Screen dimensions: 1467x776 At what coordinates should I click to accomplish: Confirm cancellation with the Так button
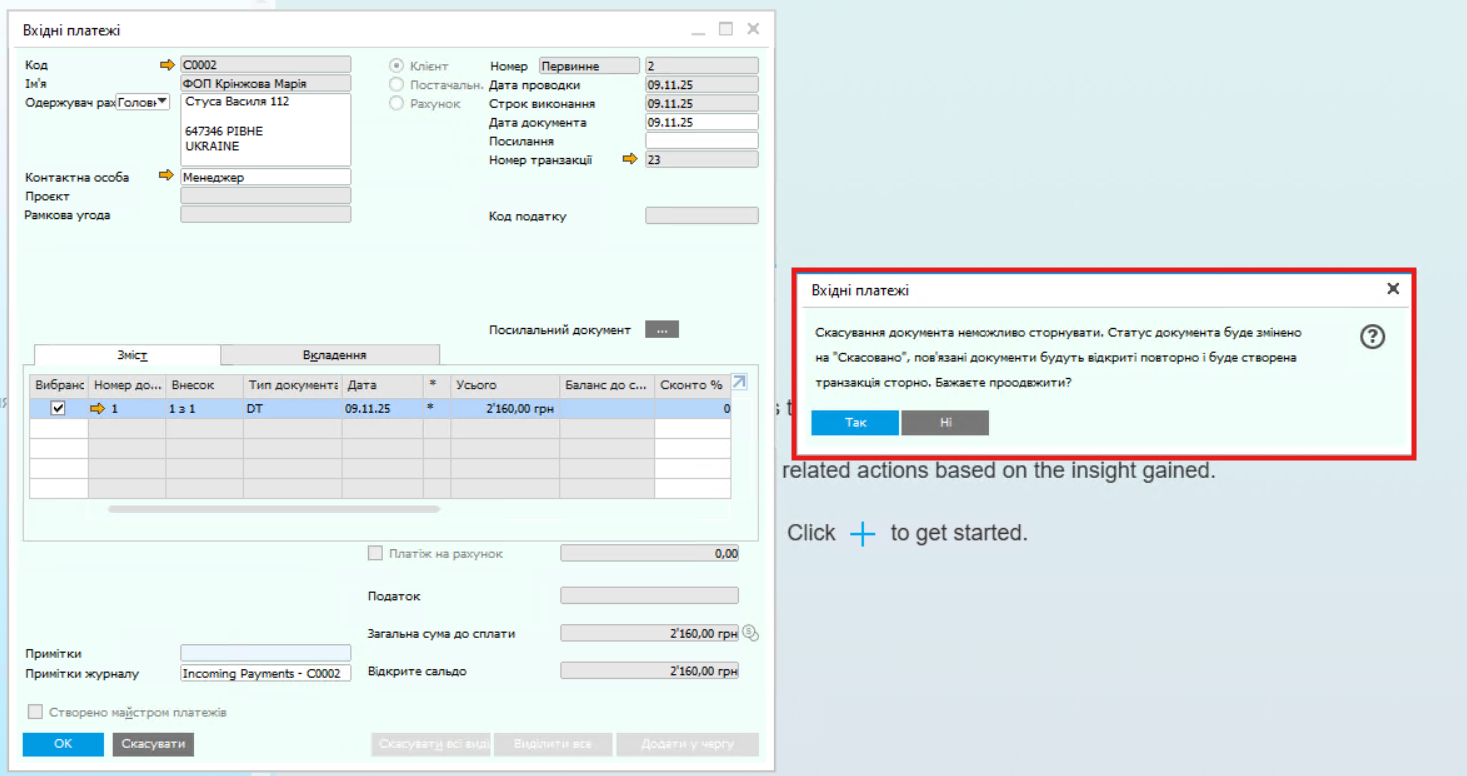pos(855,423)
